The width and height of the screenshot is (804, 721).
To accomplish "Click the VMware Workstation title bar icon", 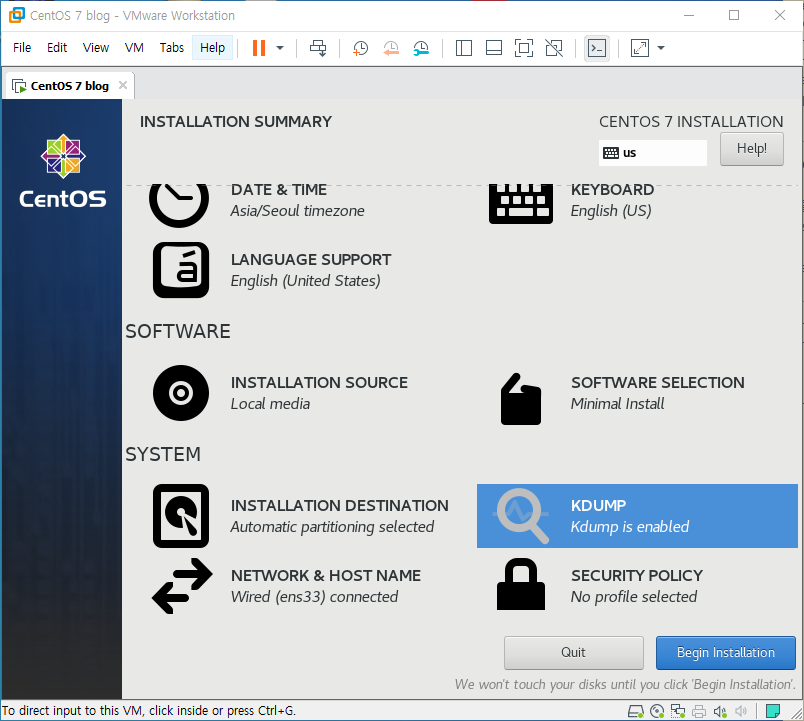I will pos(16,15).
